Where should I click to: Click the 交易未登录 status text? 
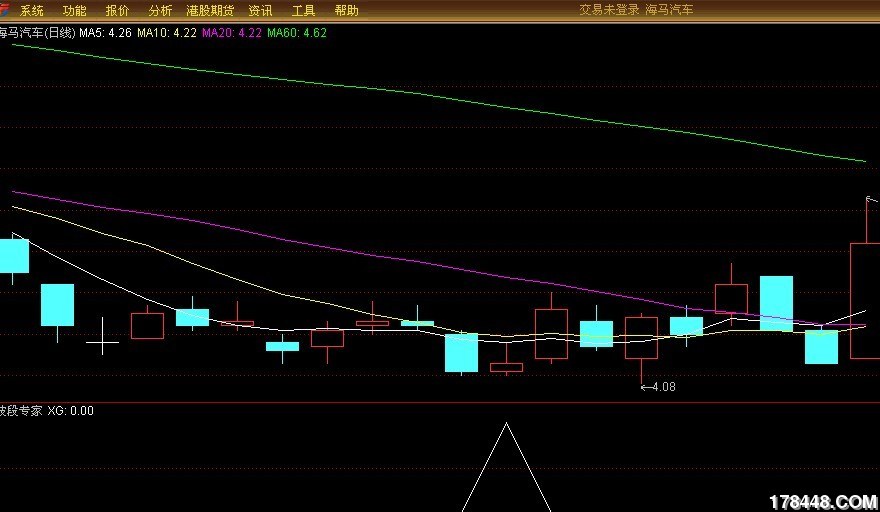[609, 10]
